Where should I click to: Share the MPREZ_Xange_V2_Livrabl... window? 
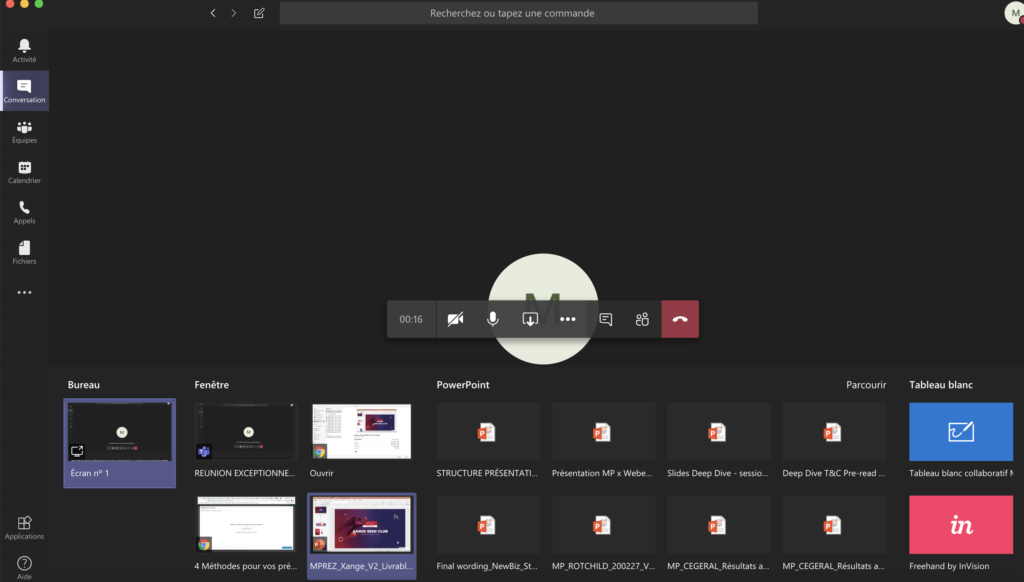pyautogui.click(x=361, y=536)
